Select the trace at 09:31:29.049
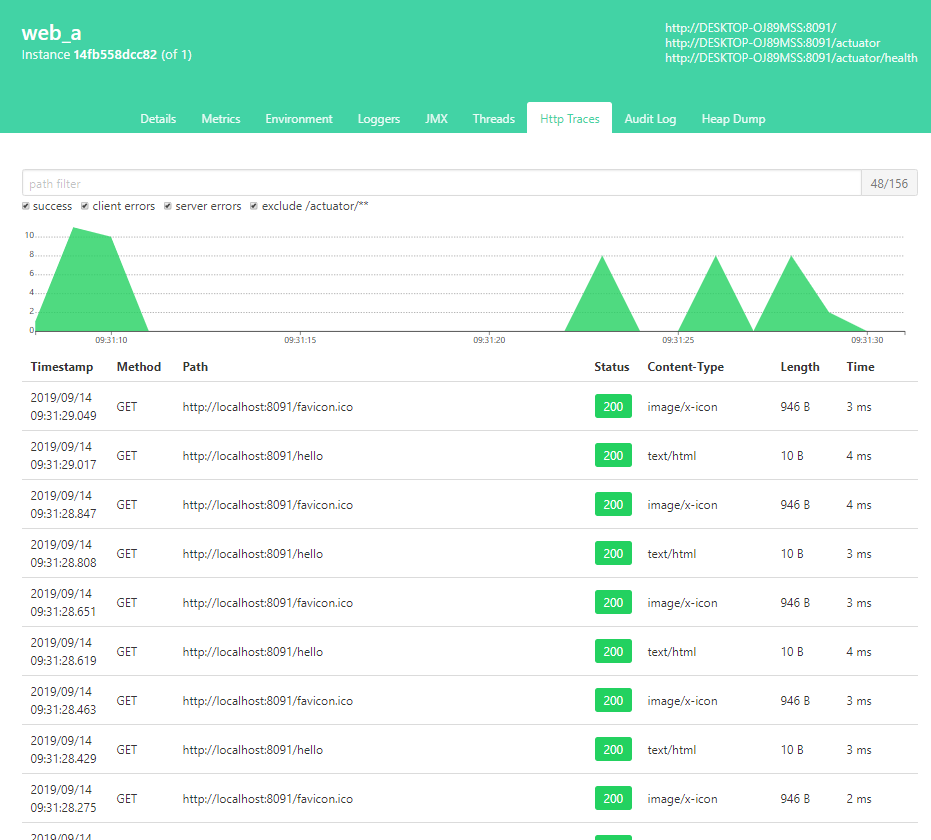 pyautogui.click(x=470, y=407)
